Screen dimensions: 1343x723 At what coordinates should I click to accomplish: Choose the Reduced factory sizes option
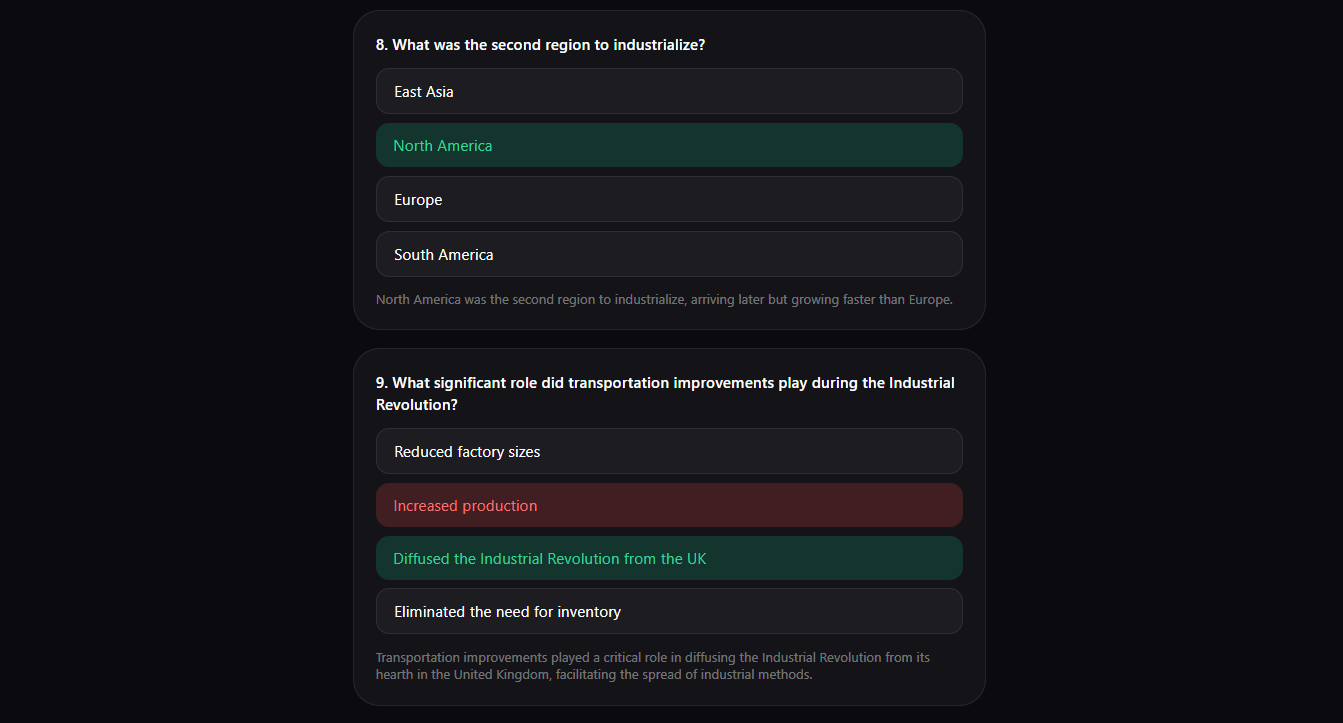pyautogui.click(x=668, y=451)
